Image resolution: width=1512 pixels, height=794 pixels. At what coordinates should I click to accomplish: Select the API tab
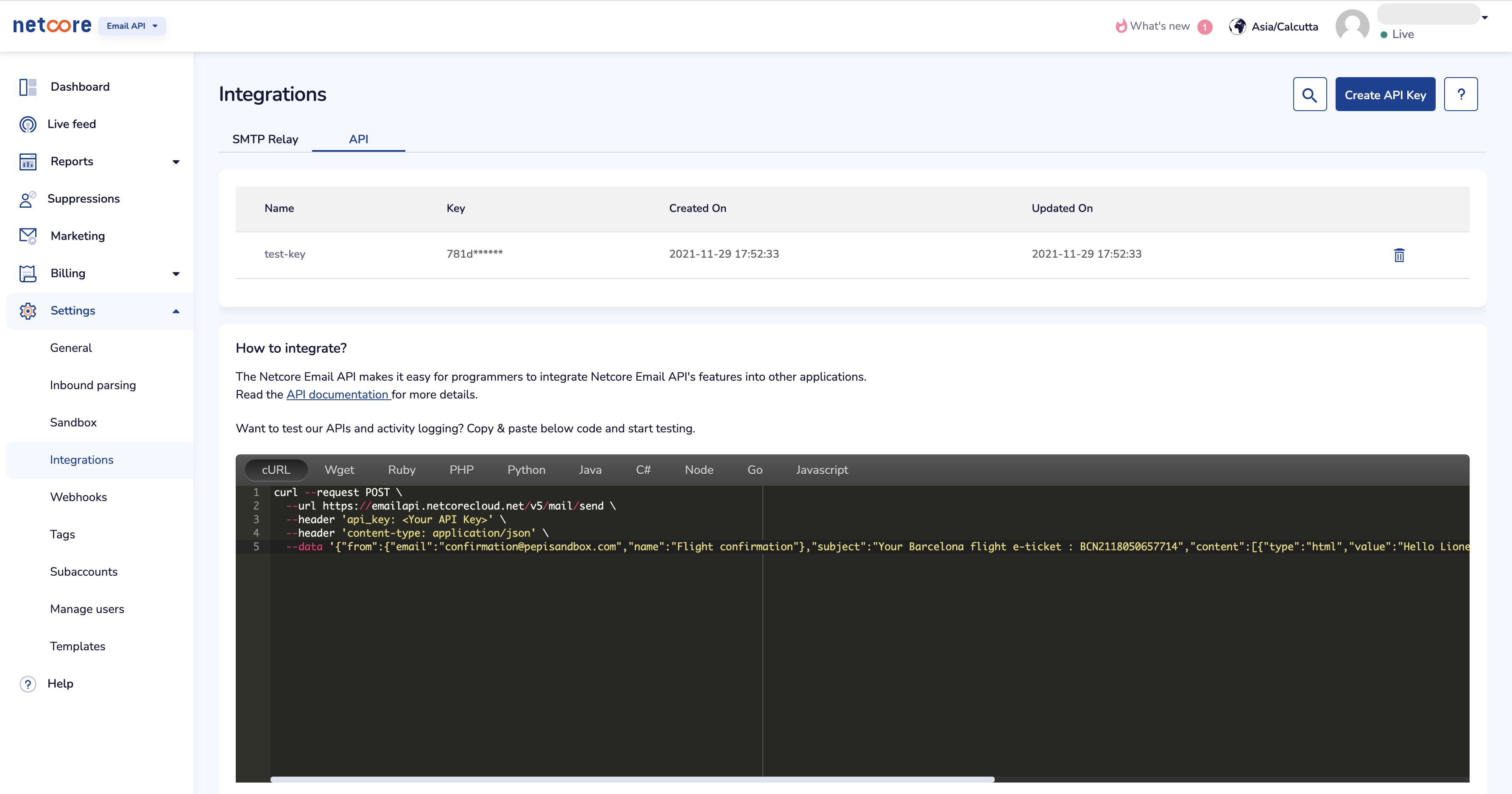coord(358,139)
